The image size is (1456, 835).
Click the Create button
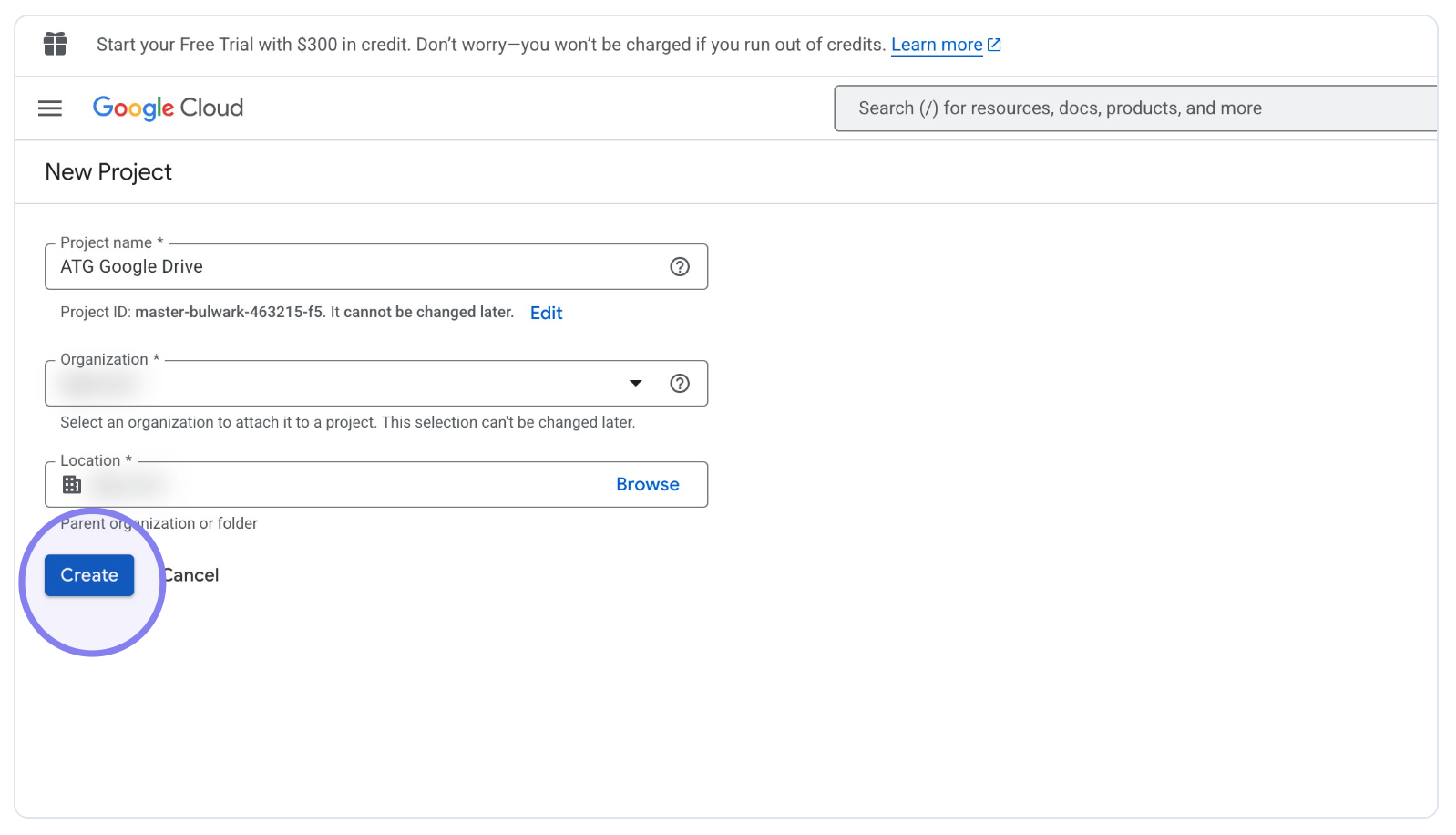tap(89, 575)
